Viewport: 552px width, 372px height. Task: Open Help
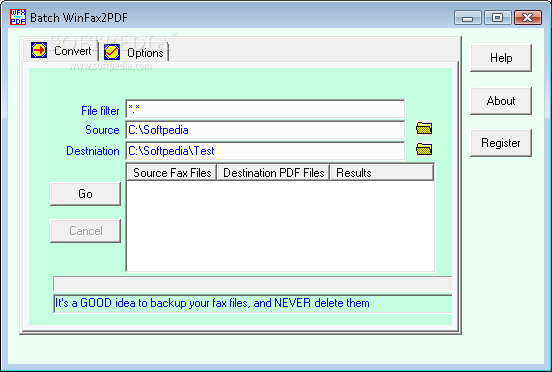coord(501,58)
